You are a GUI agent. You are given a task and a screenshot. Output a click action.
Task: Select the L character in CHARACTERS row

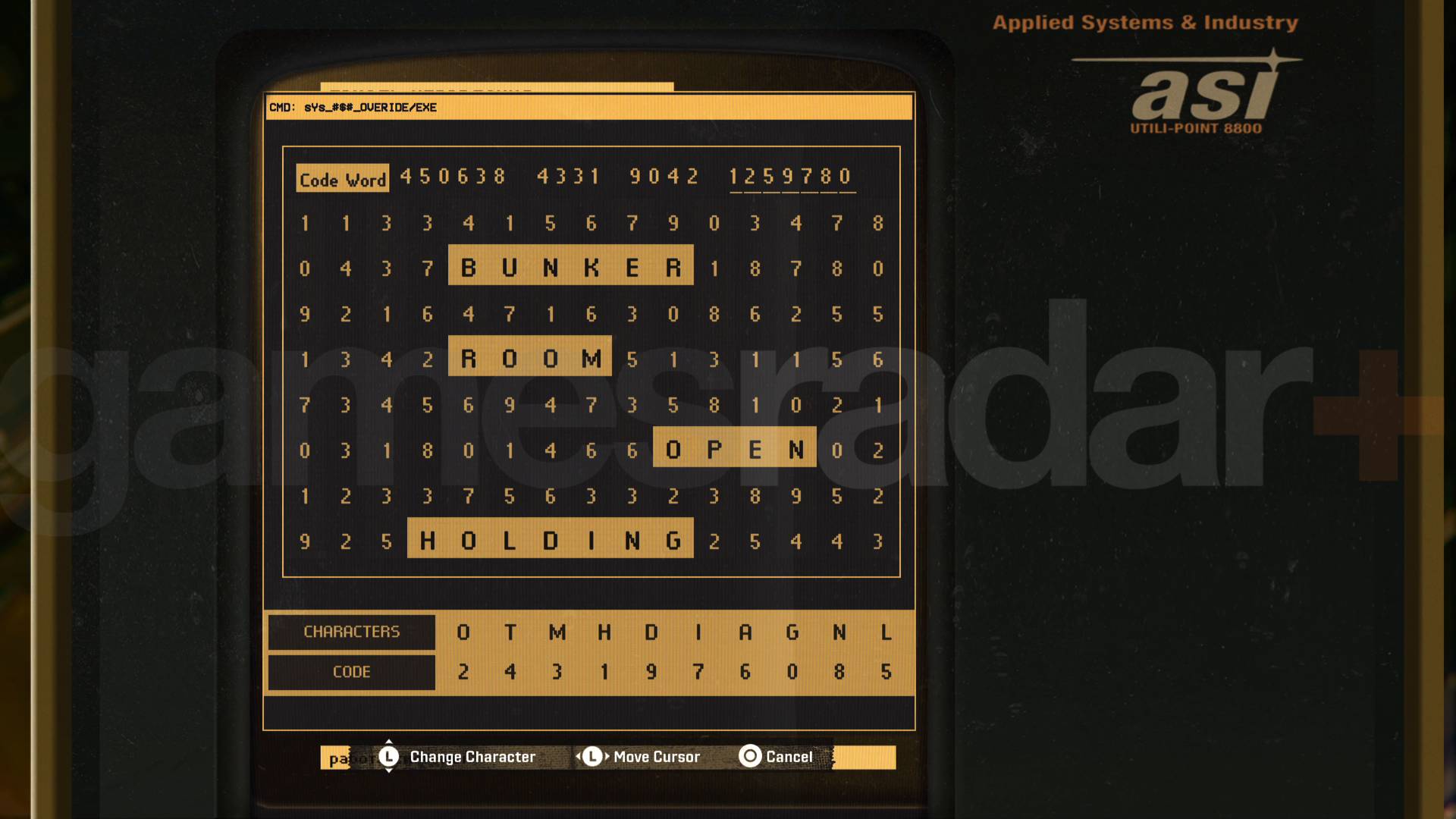click(x=884, y=631)
